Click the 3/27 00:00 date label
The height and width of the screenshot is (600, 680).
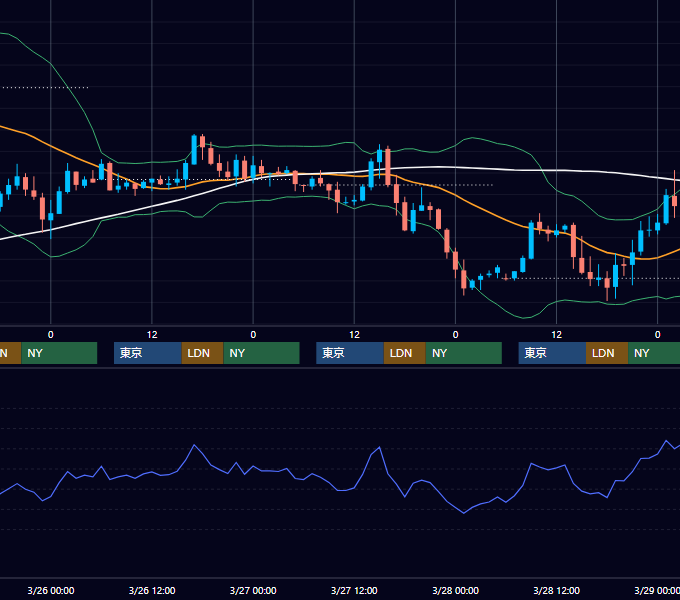click(x=253, y=590)
